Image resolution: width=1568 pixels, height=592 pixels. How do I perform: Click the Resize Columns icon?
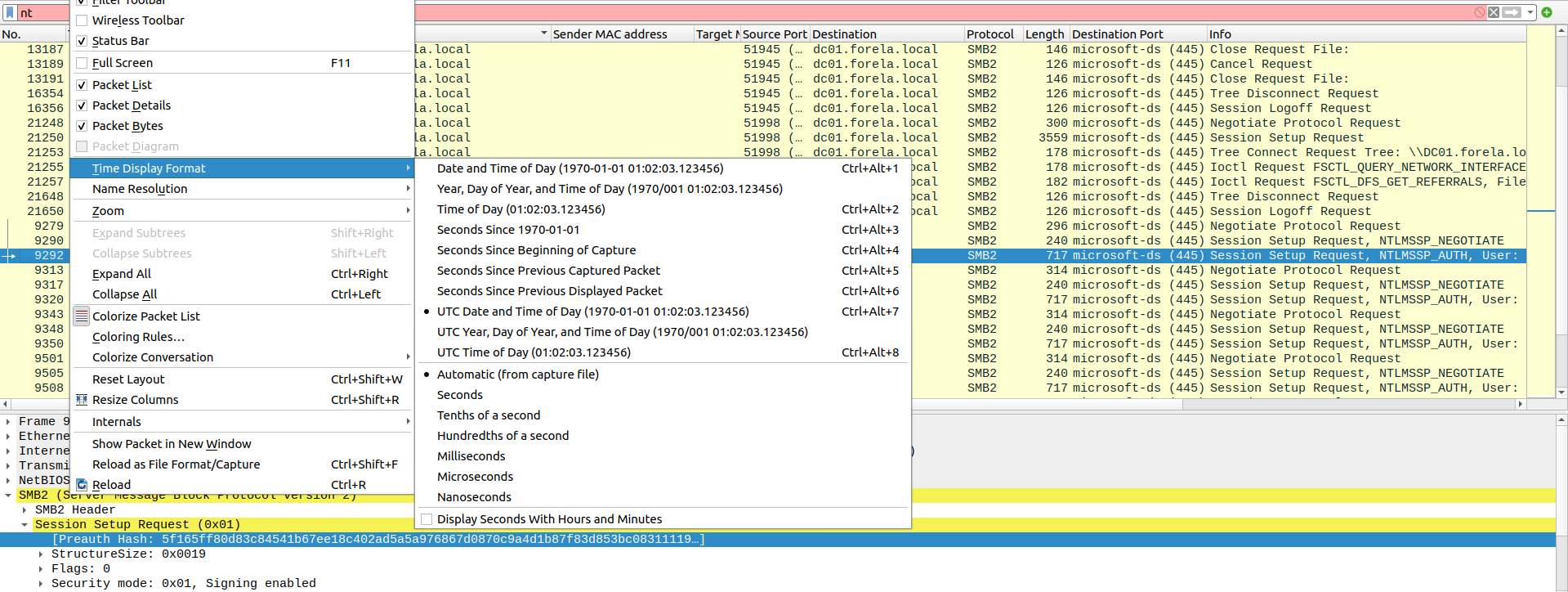[x=82, y=400]
